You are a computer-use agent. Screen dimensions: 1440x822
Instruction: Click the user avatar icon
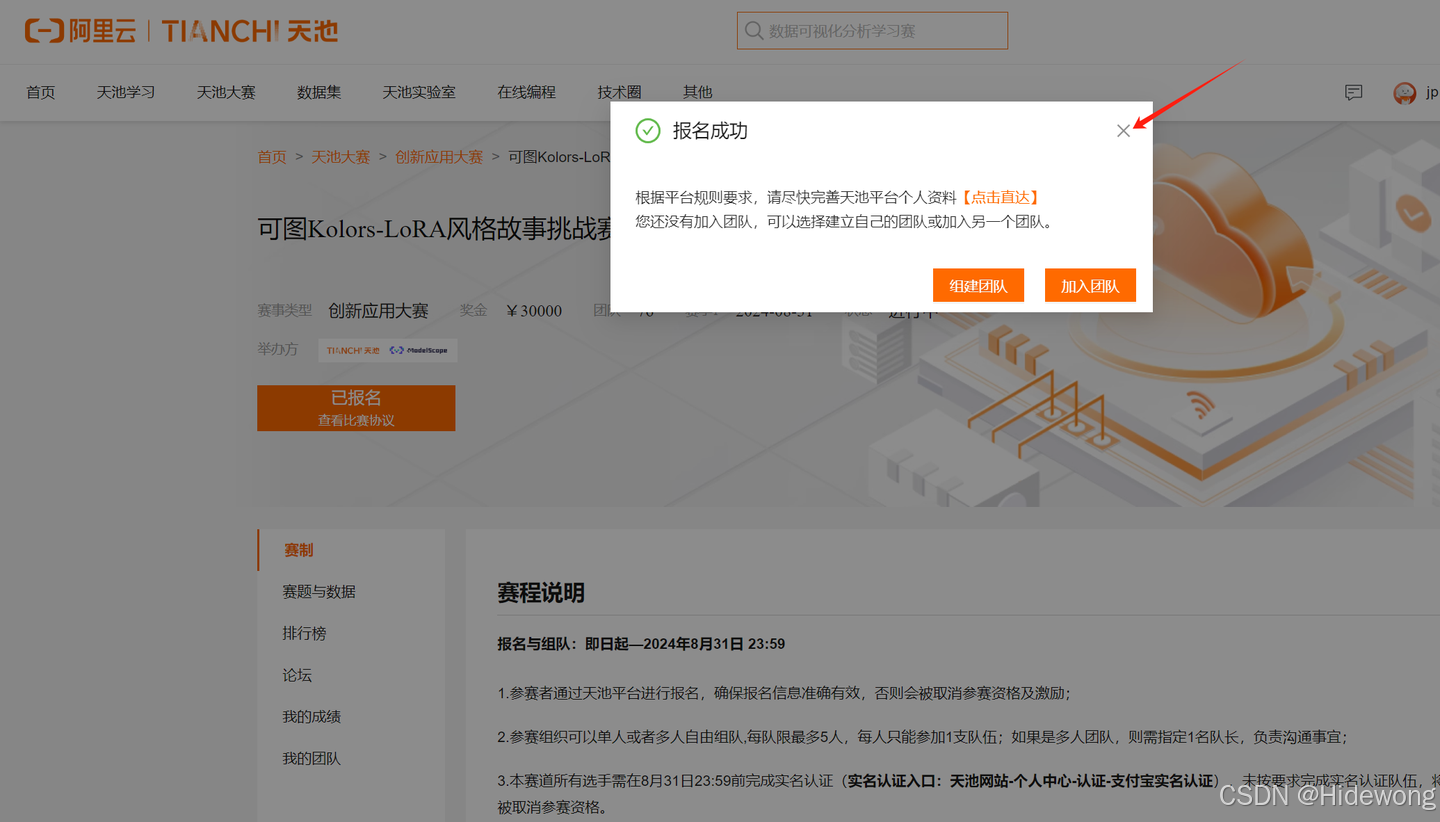tap(1404, 93)
